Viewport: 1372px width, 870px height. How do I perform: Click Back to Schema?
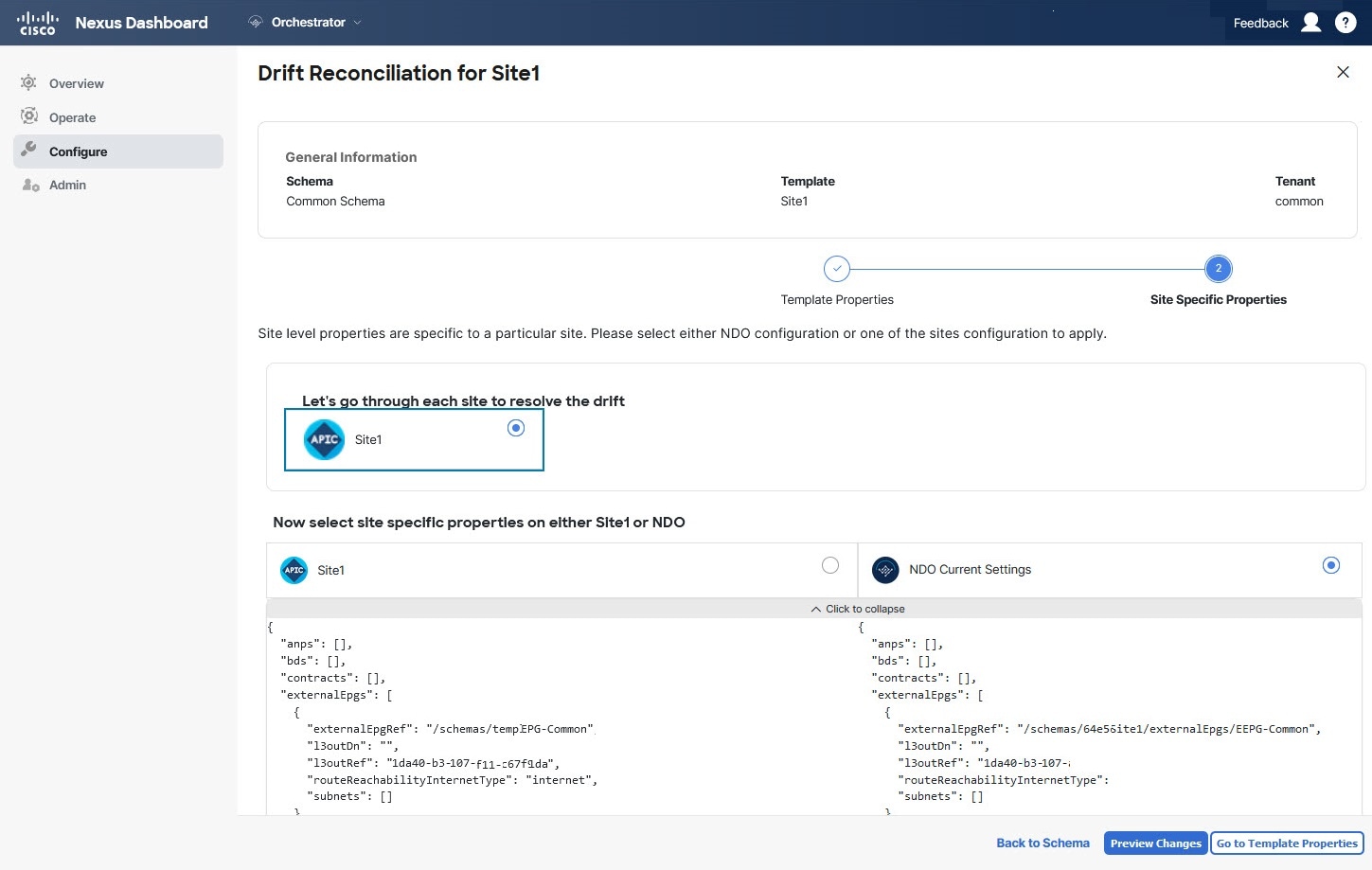(1042, 843)
